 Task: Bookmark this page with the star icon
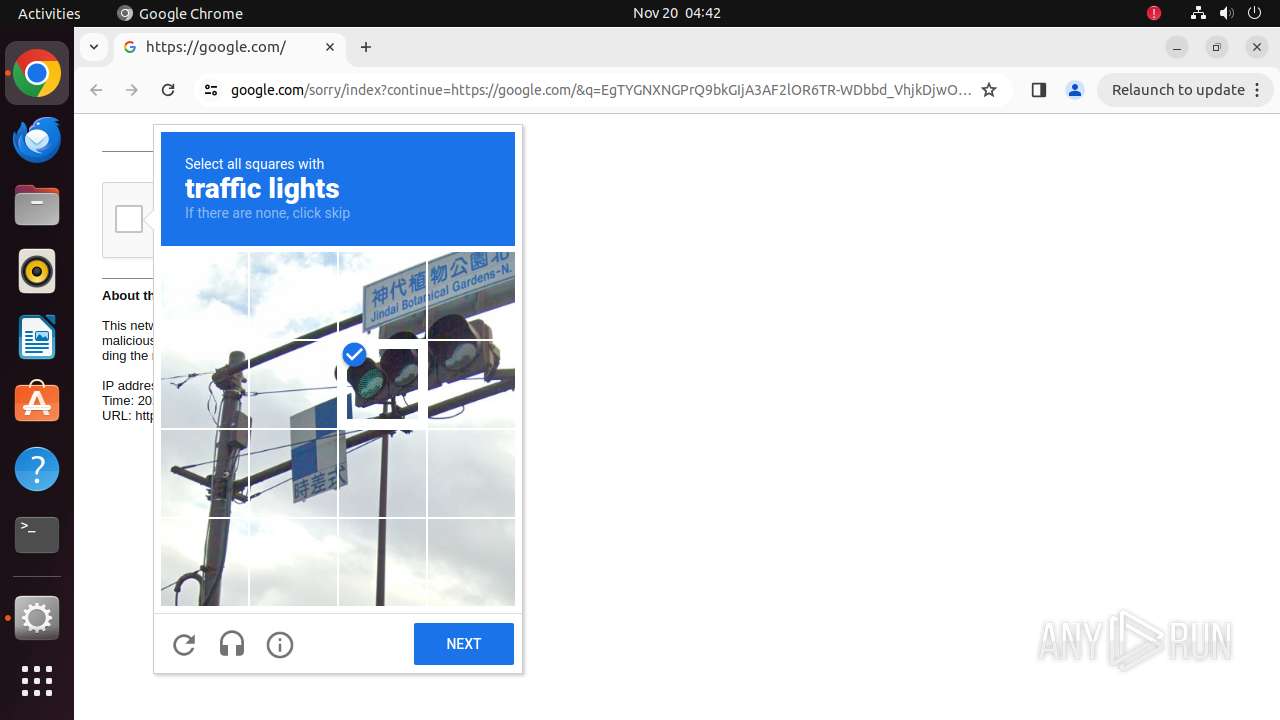click(x=989, y=90)
